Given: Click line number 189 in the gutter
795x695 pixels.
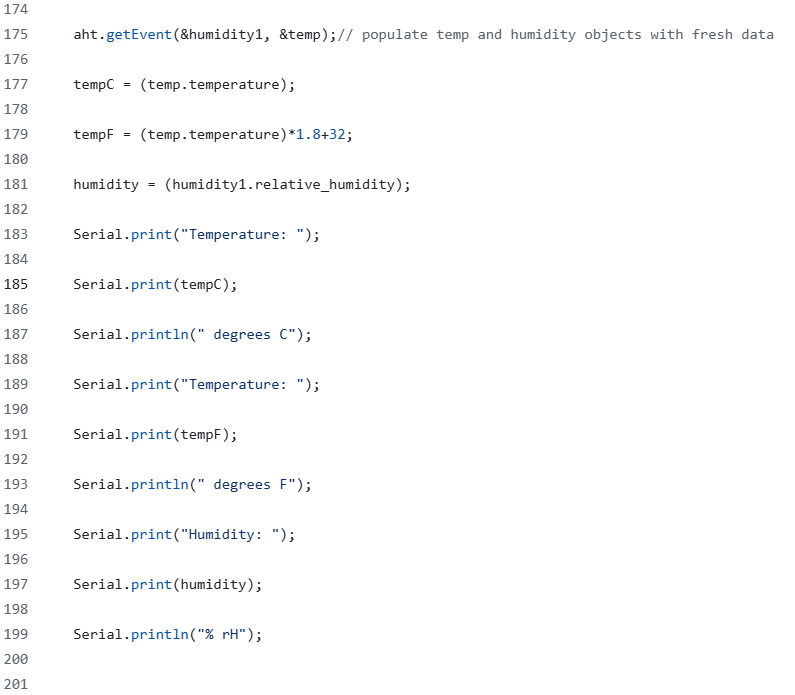Looking at the screenshot, I should click(16, 384).
